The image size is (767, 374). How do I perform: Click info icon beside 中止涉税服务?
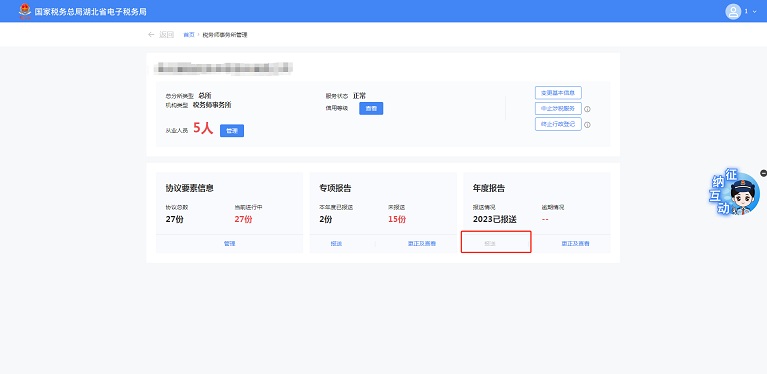click(587, 109)
